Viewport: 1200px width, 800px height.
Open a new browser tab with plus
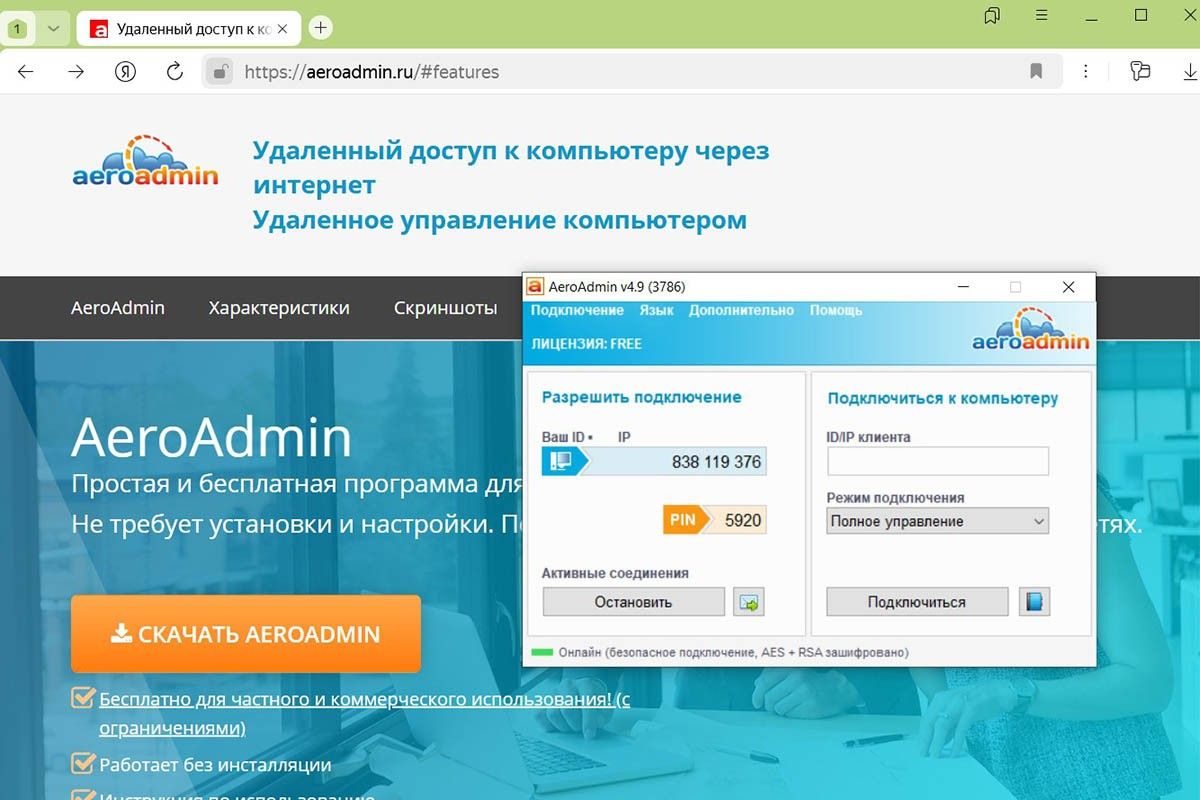(x=320, y=27)
